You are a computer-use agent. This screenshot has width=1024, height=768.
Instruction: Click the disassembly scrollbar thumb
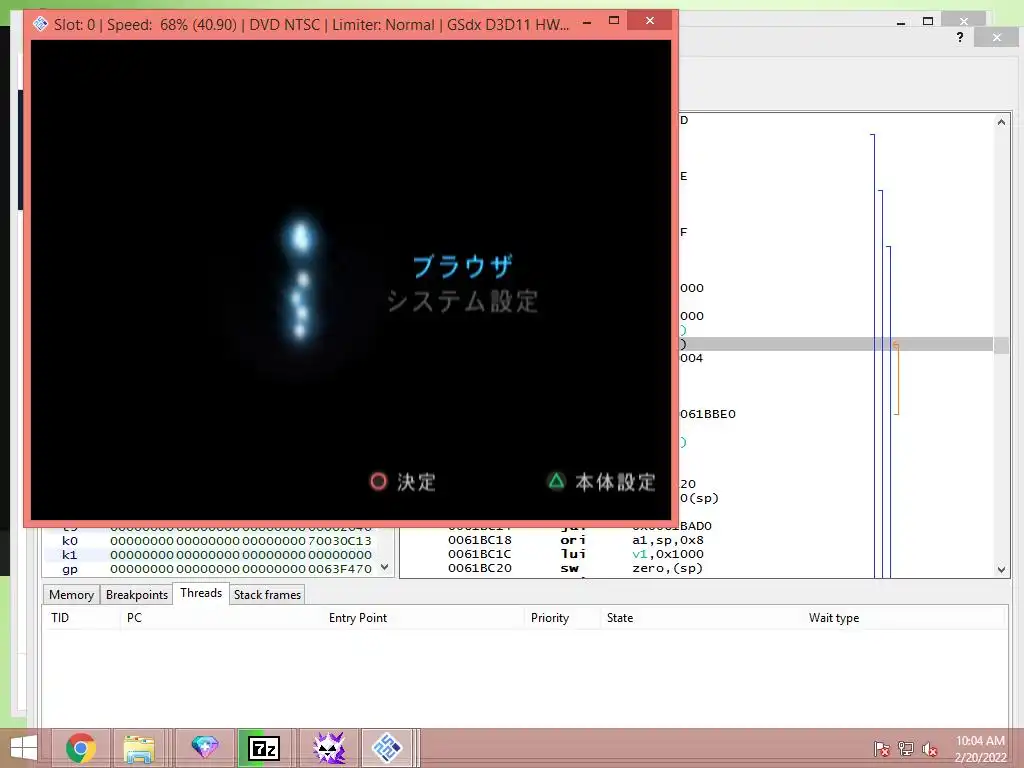pyautogui.click(x=1001, y=344)
